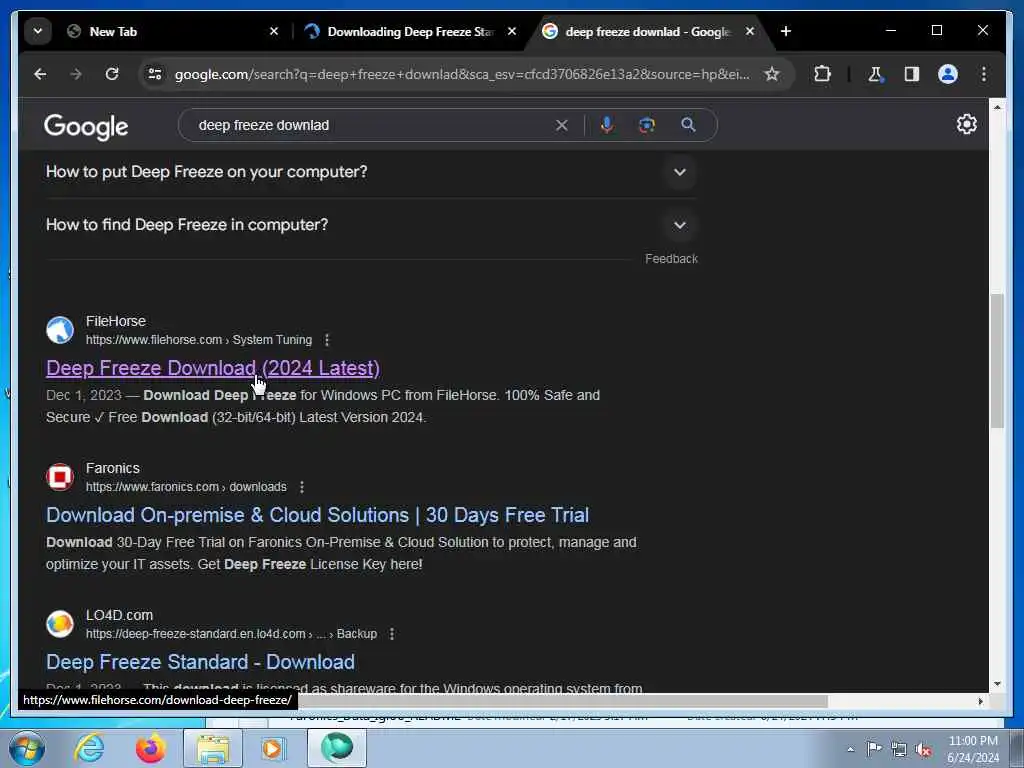Click the Faronics site favicon

pos(60,477)
